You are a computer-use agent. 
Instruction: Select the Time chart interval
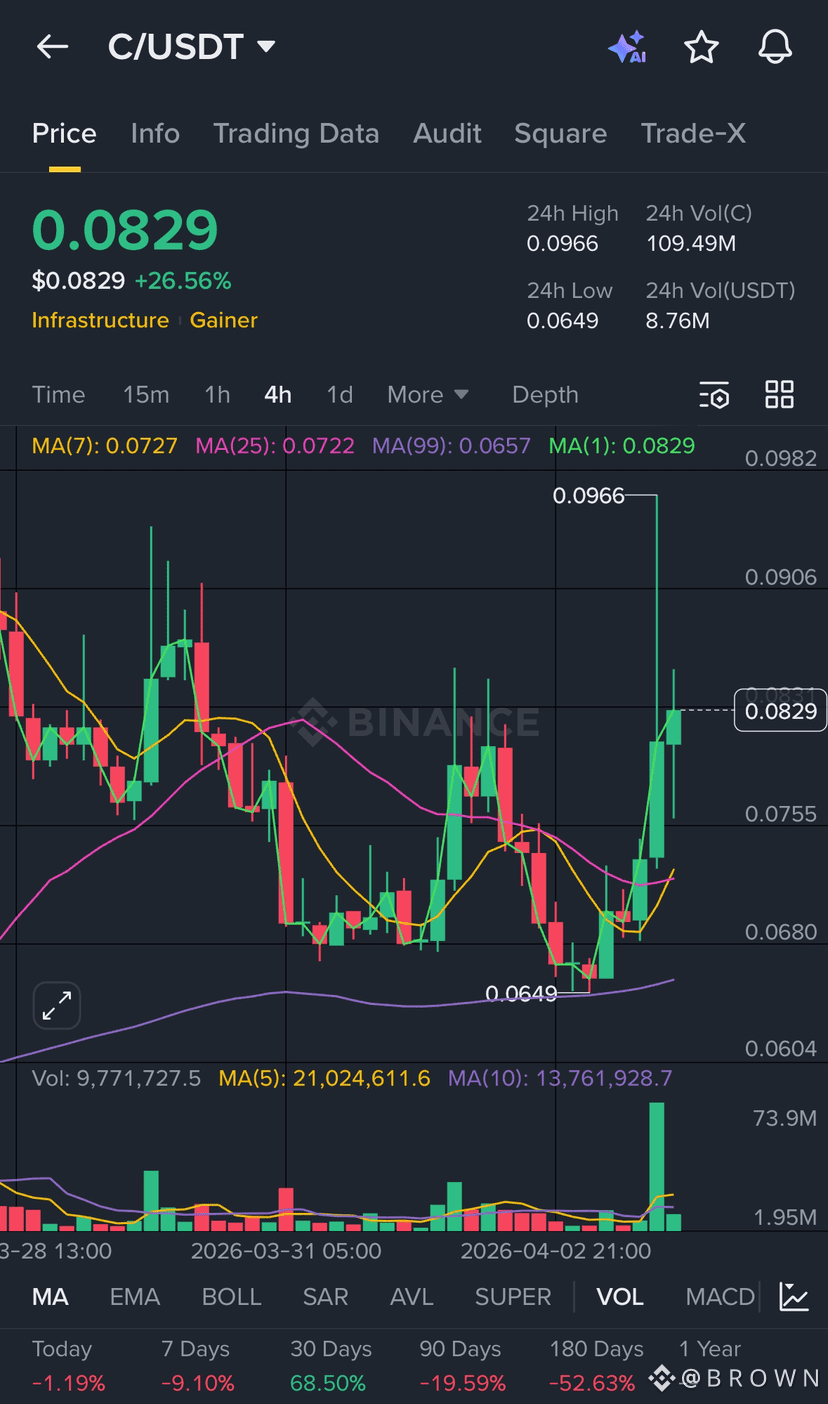pos(58,395)
